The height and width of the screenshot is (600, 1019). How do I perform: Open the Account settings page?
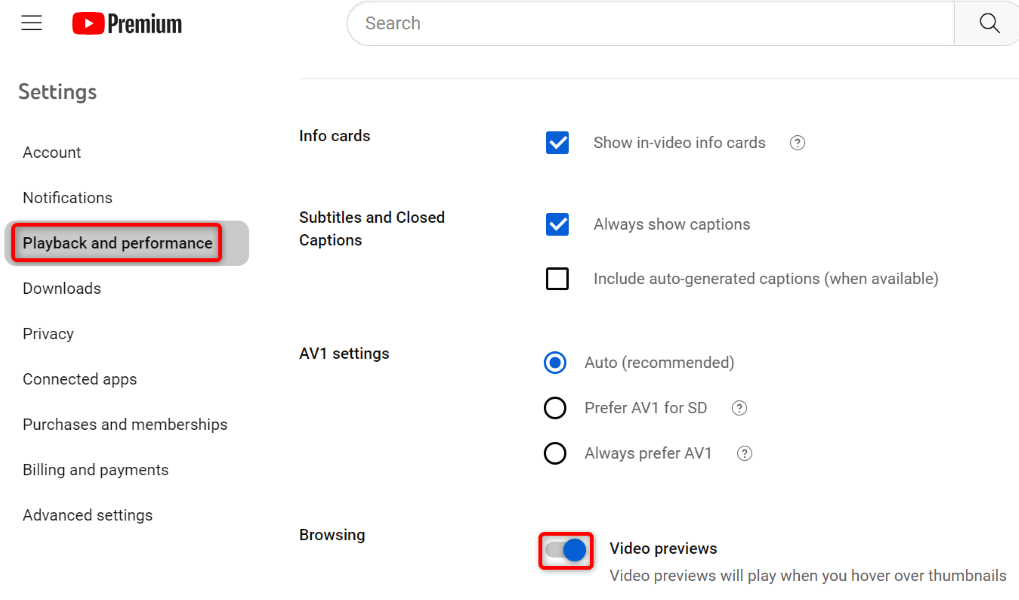pyautogui.click(x=52, y=153)
